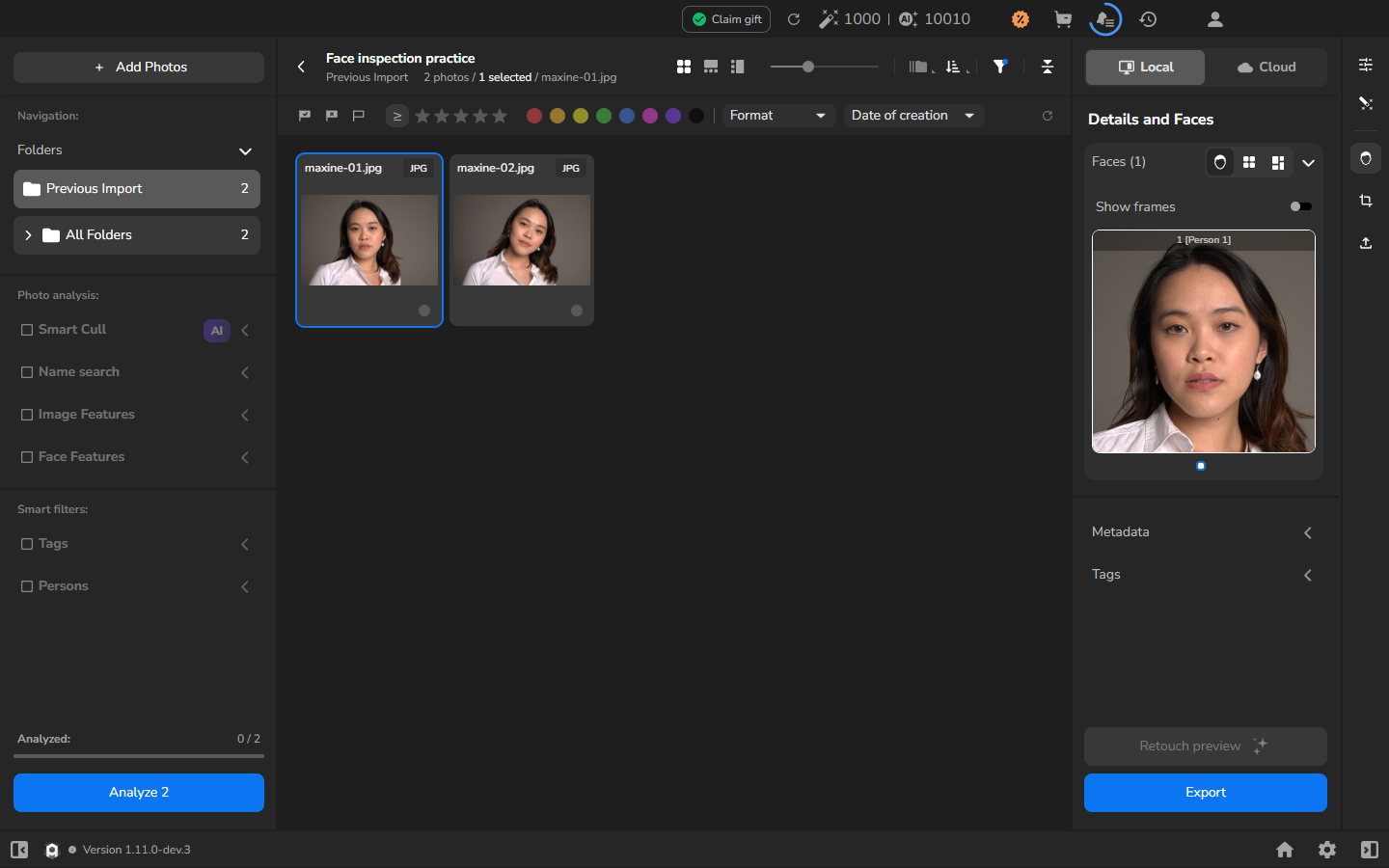The width and height of the screenshot is (1389, 868).
Task: Select the crop tool in right sidebar
Action: pyautogui.click(x=1366, y=201)
